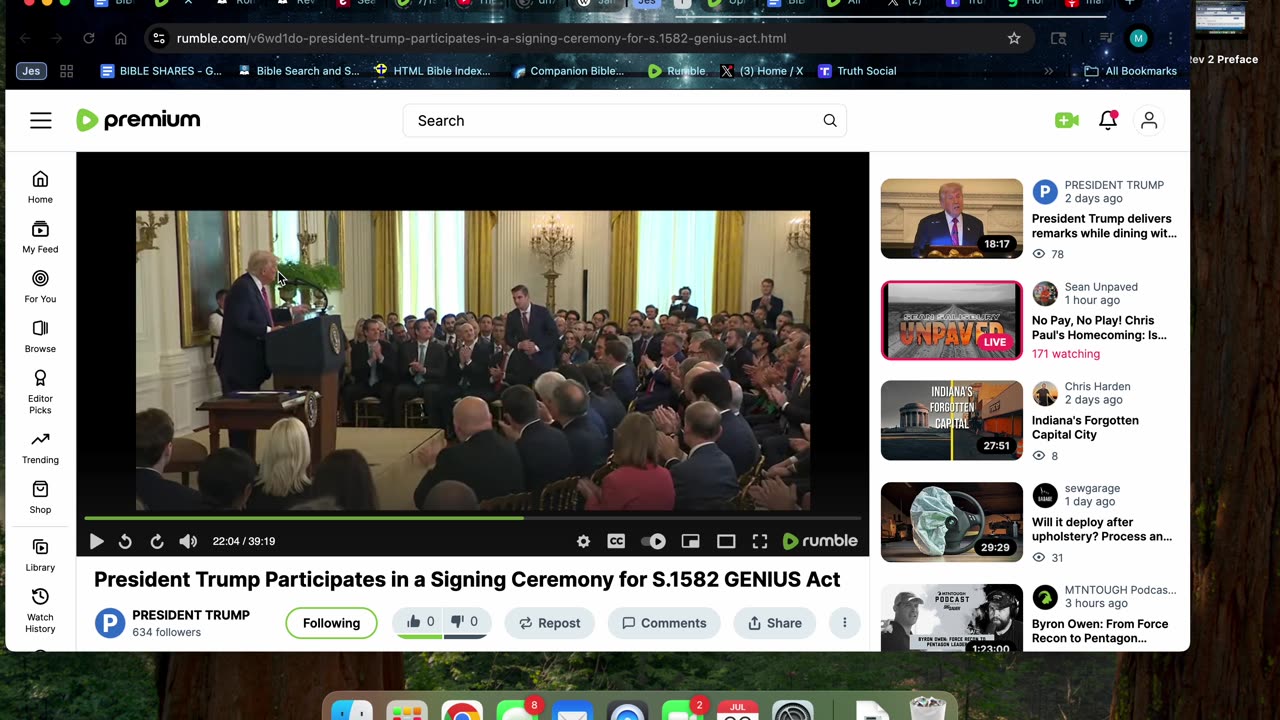
Task: Open My Feed in sidebar
Action: coord(40,237)
